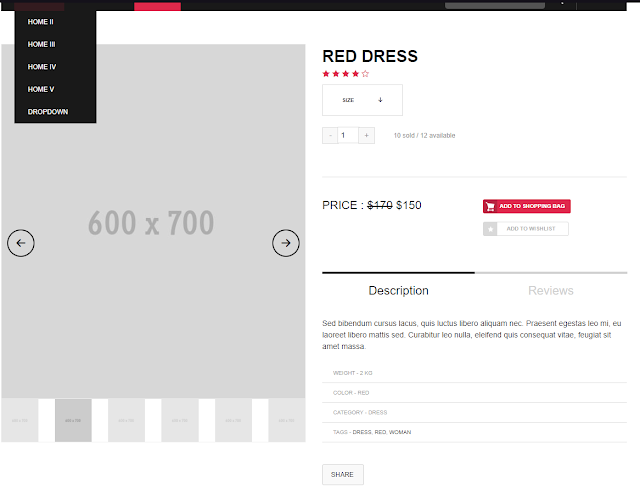The image size is (640, 489).
Task: Choose Home V in the navigation menu
Action: [41, 89]
